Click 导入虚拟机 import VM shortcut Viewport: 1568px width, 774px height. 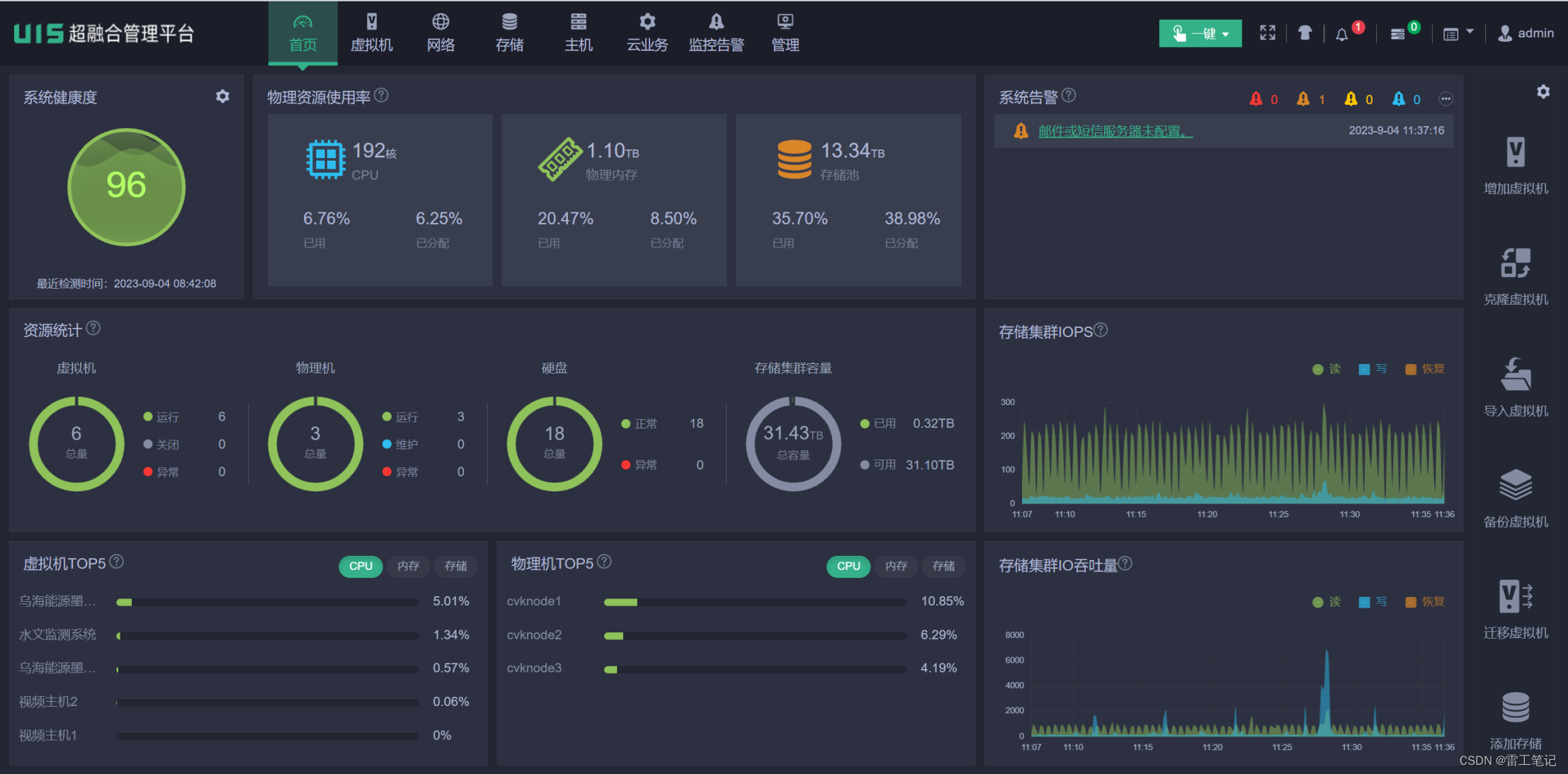pos(1516,388)
